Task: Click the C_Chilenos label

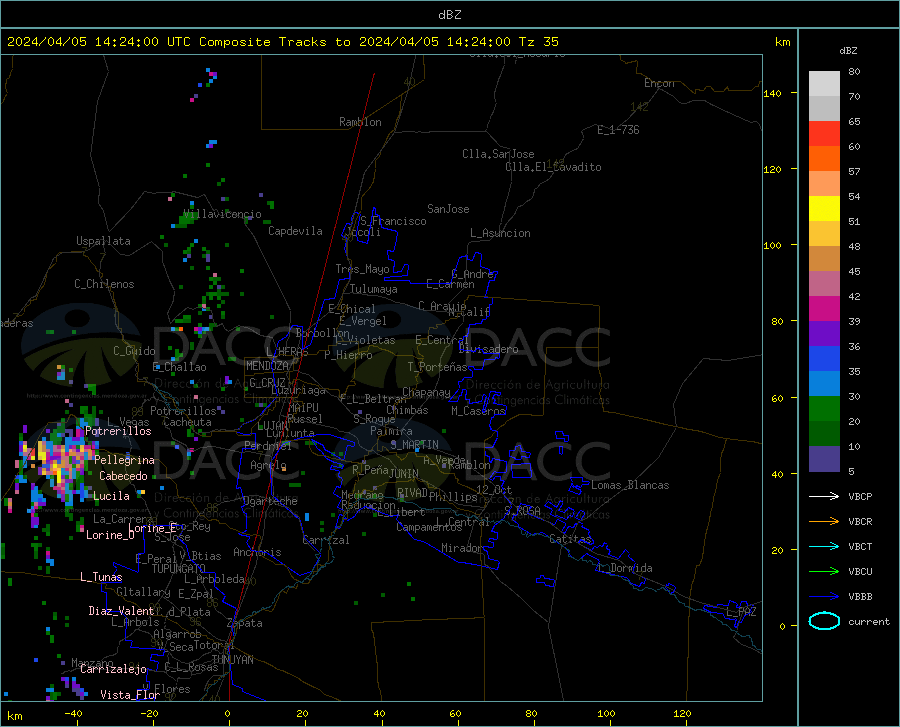Action: click(x=104, y=284)
